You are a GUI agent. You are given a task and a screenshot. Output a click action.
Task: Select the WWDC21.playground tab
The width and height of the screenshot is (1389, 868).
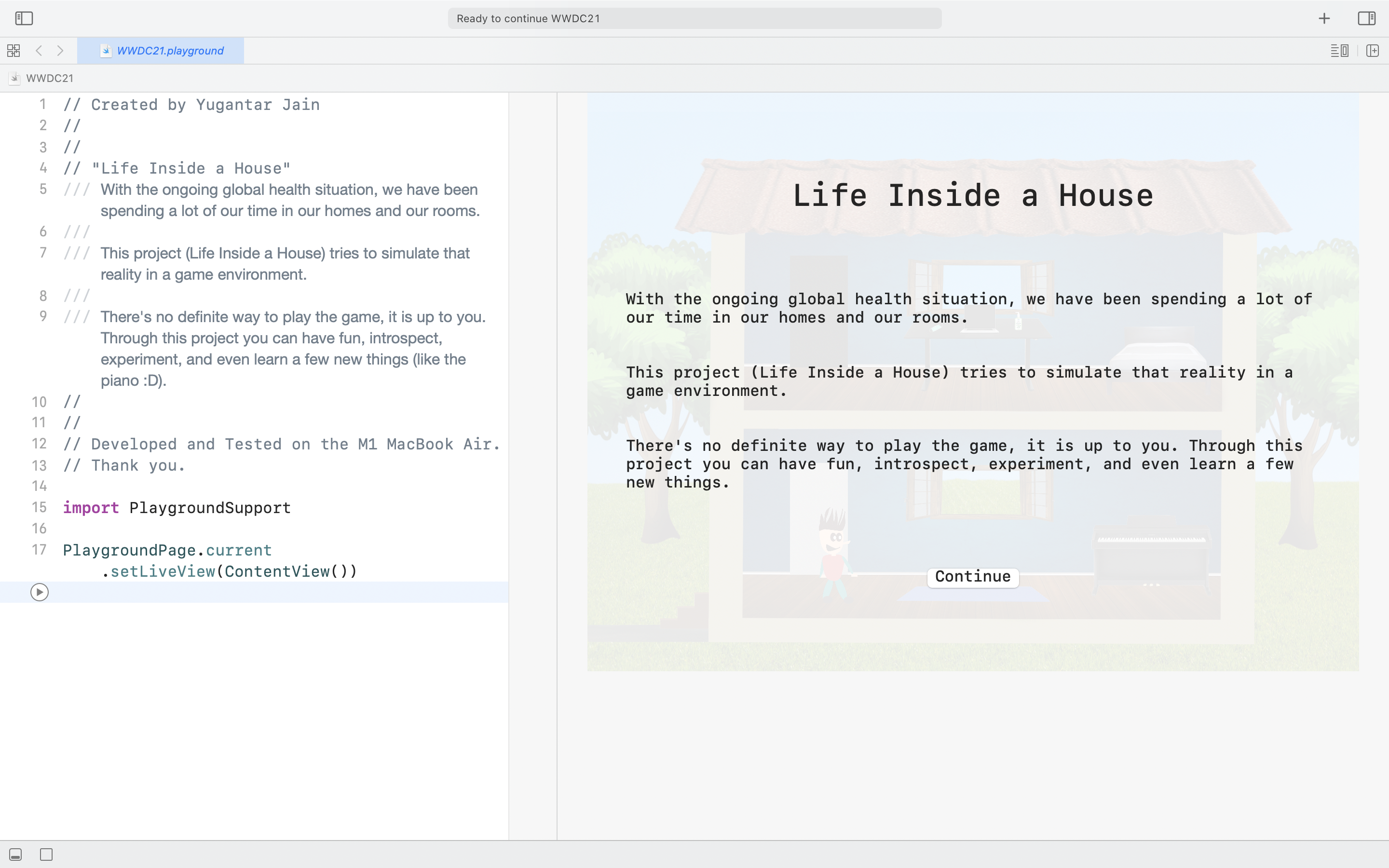(x=161, y=51)
